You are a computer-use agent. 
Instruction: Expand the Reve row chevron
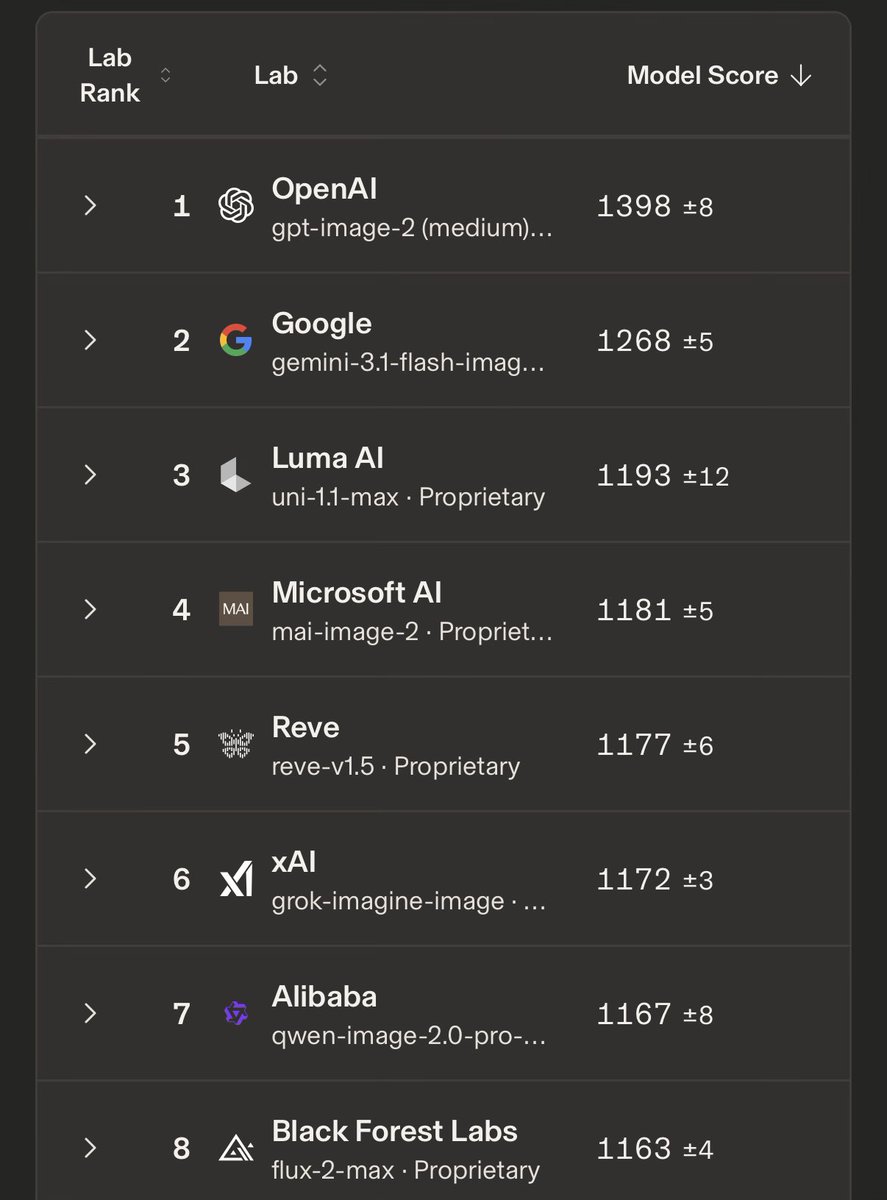[90, 744]
